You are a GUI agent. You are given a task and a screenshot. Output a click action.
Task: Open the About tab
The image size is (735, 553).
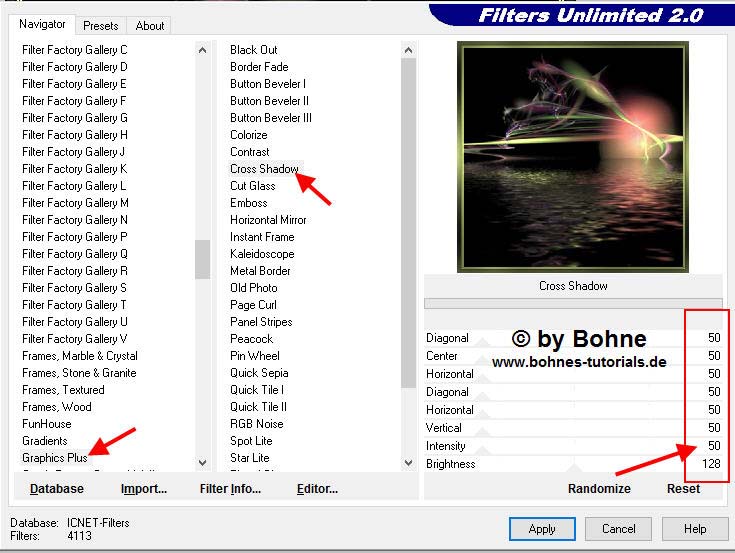pos(150,26)
